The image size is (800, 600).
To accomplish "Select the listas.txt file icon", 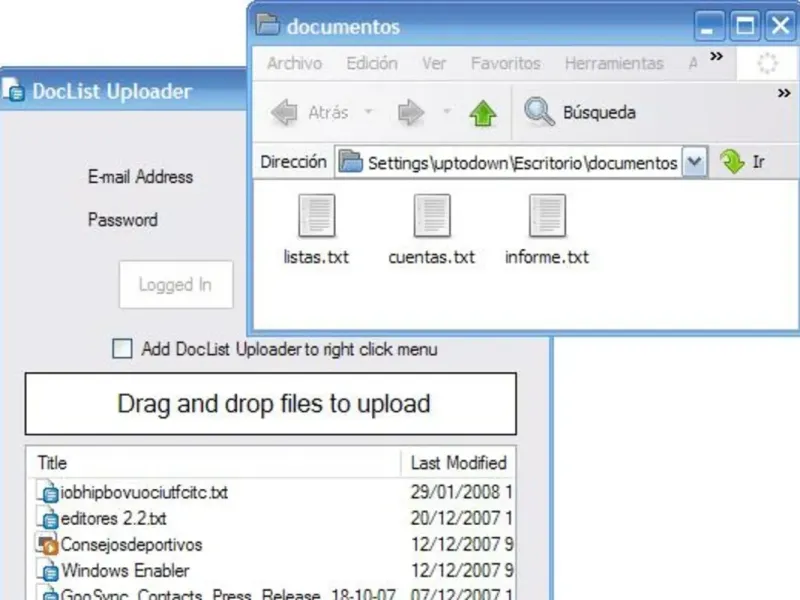I will [x=317, y=215].
